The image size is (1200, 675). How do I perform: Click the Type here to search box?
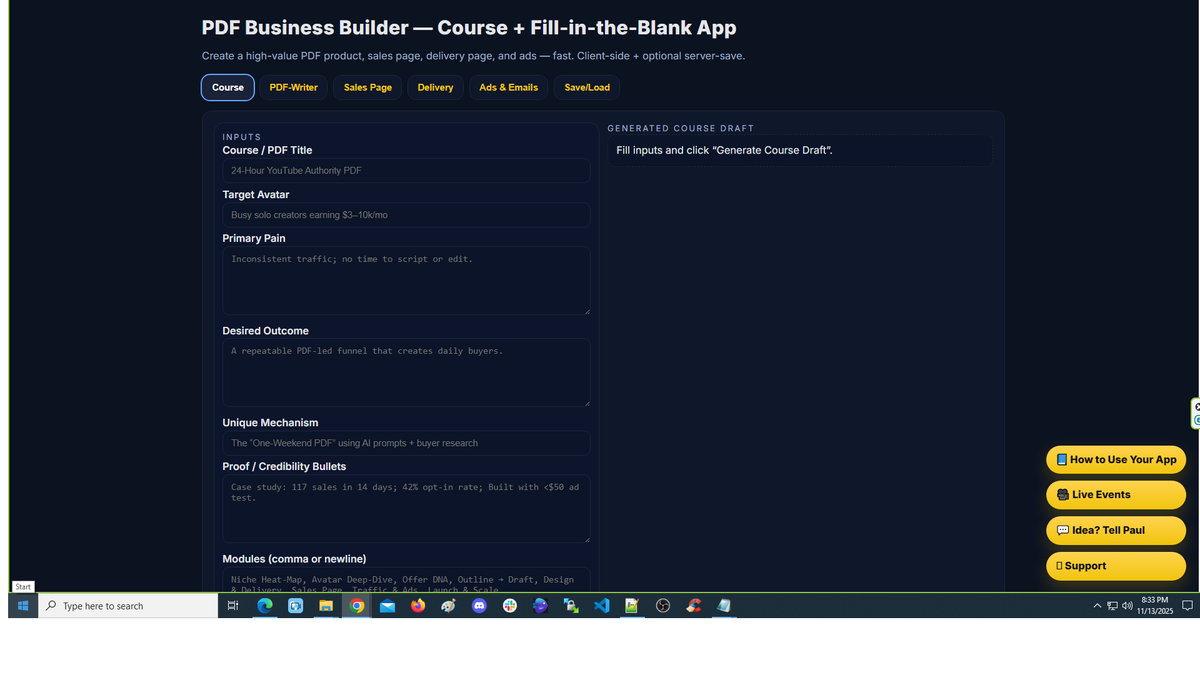128,606
